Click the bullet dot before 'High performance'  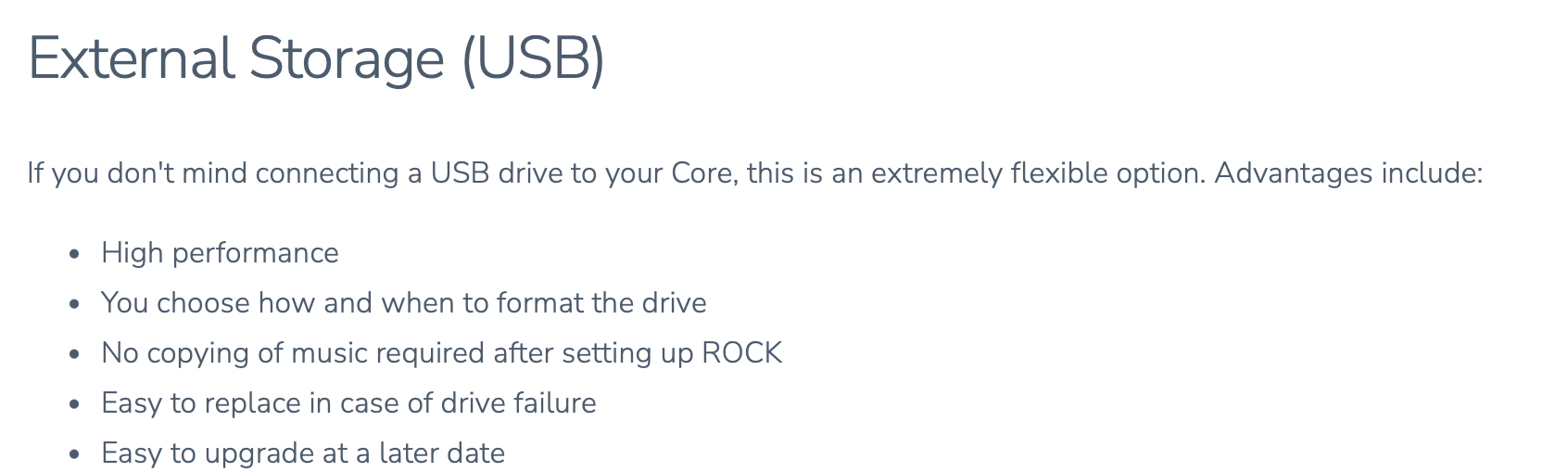(x=76, y=254)
